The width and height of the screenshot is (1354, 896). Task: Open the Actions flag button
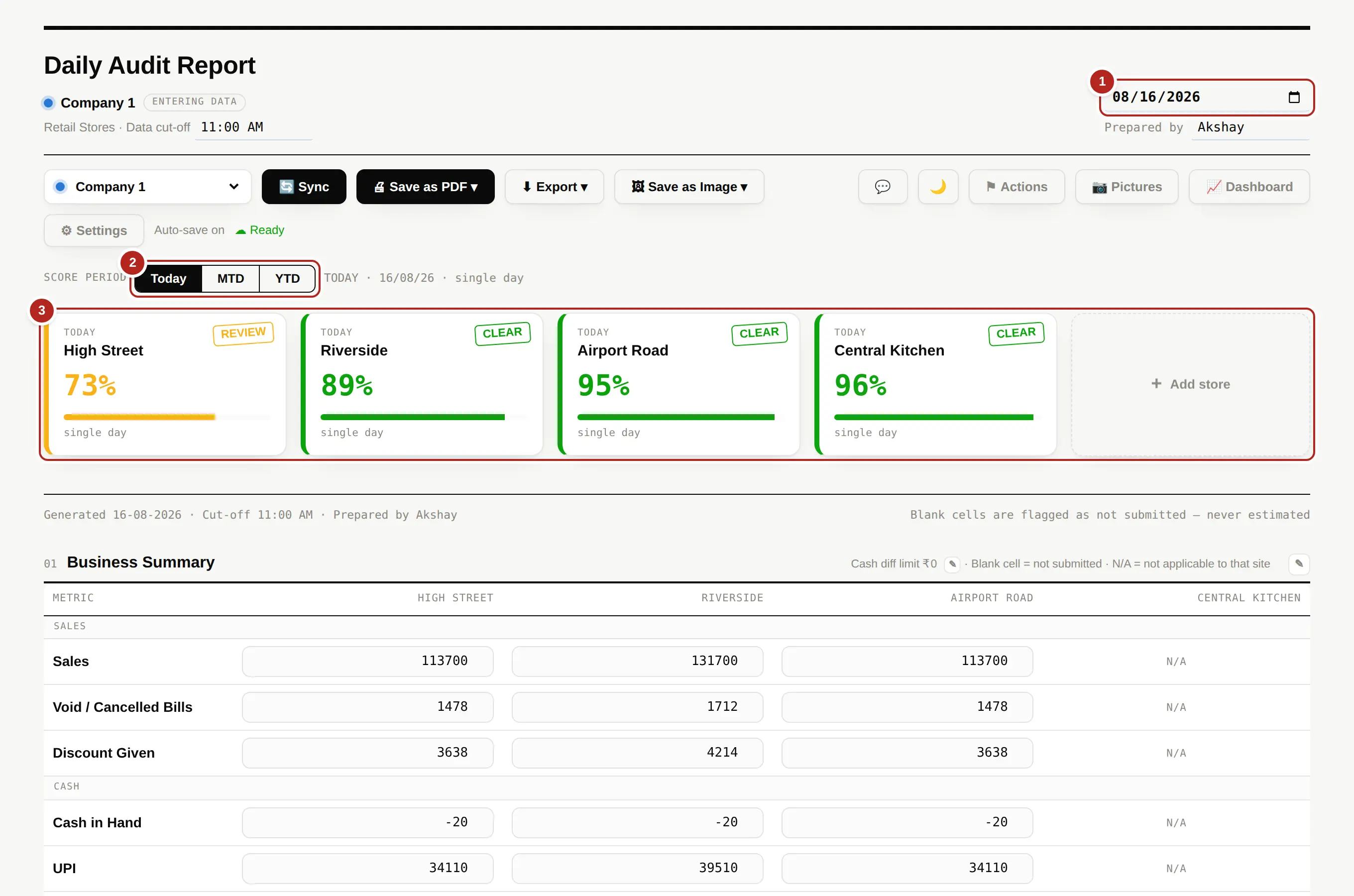click(1016, 187)
